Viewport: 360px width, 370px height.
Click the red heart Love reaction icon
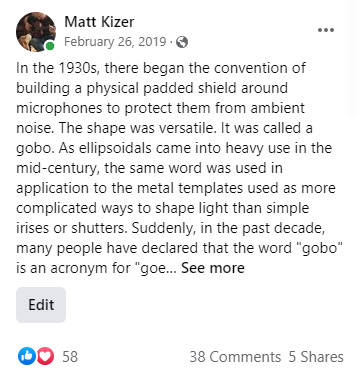(45, 356)
